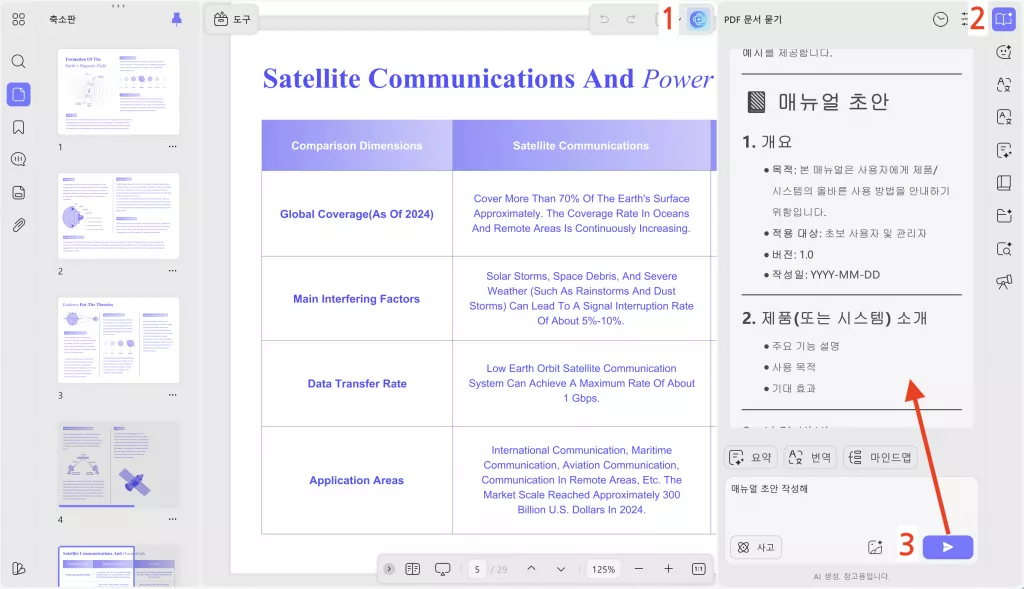Toggle the pin on the 축소판 panel

[176, 20]
